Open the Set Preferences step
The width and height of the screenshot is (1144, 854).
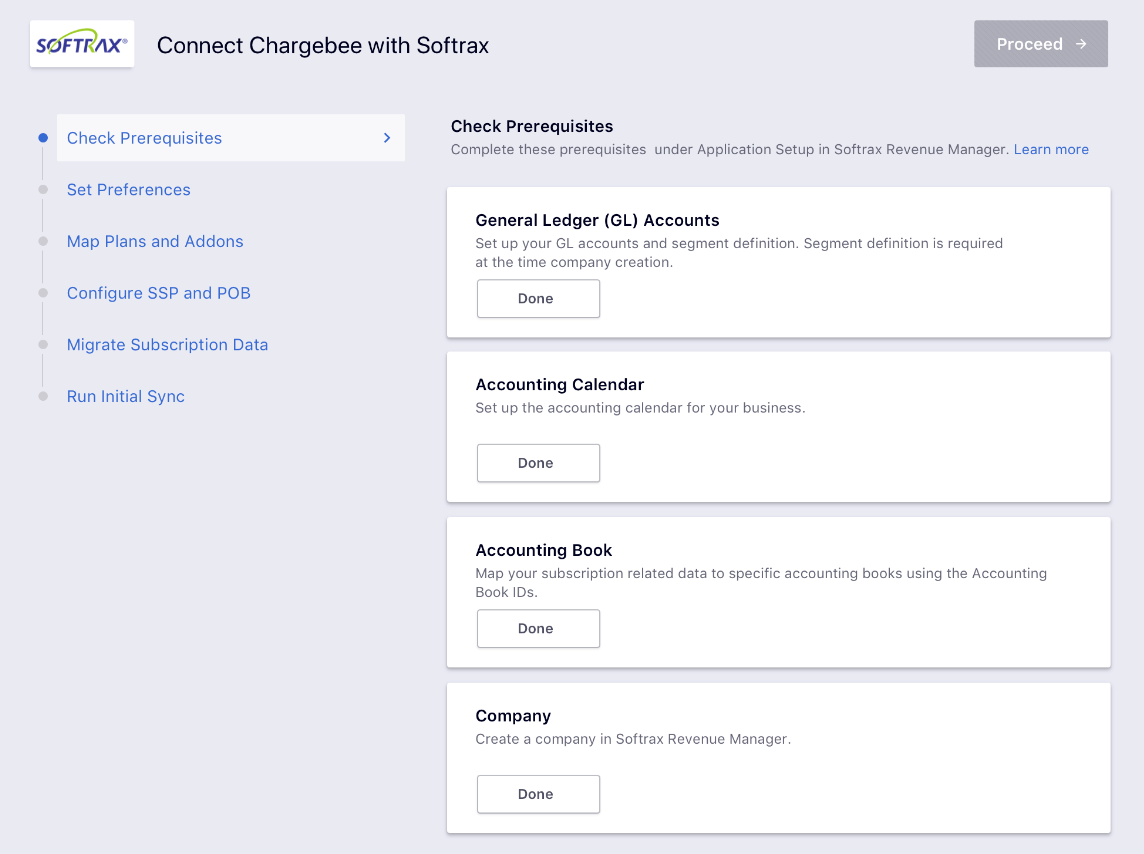tap(129, 190)
